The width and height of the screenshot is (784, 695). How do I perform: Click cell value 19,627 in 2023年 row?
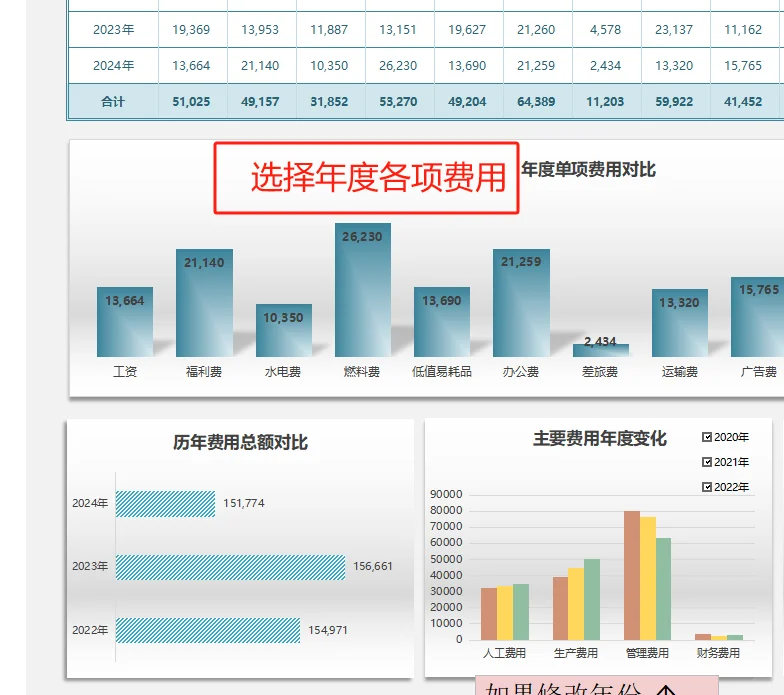point(467,30)
